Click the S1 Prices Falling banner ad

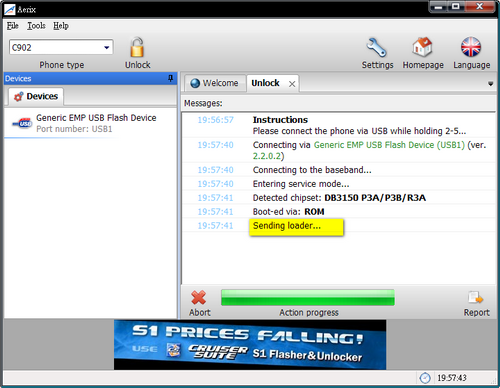[250, 345]
